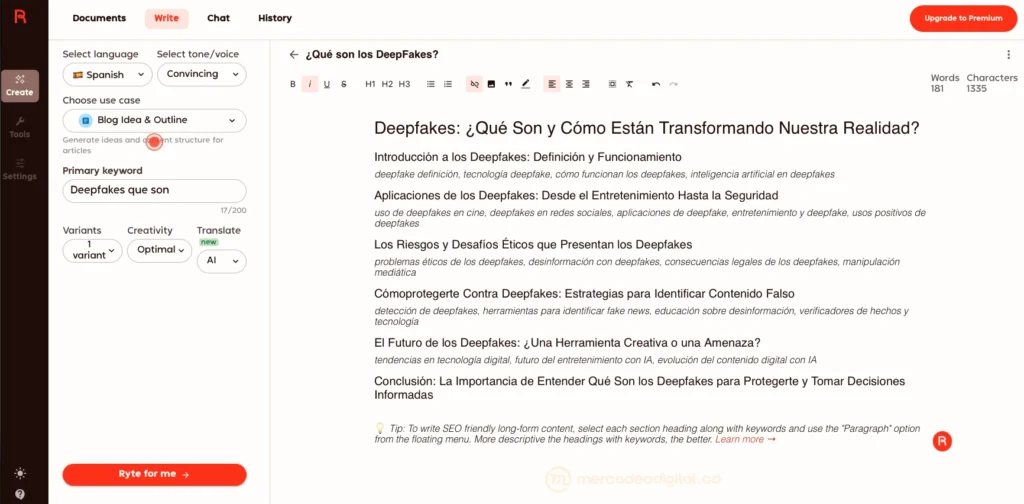This screenshot has height=504, width=1024.
Task: Align text right
Action: point(586,84)
